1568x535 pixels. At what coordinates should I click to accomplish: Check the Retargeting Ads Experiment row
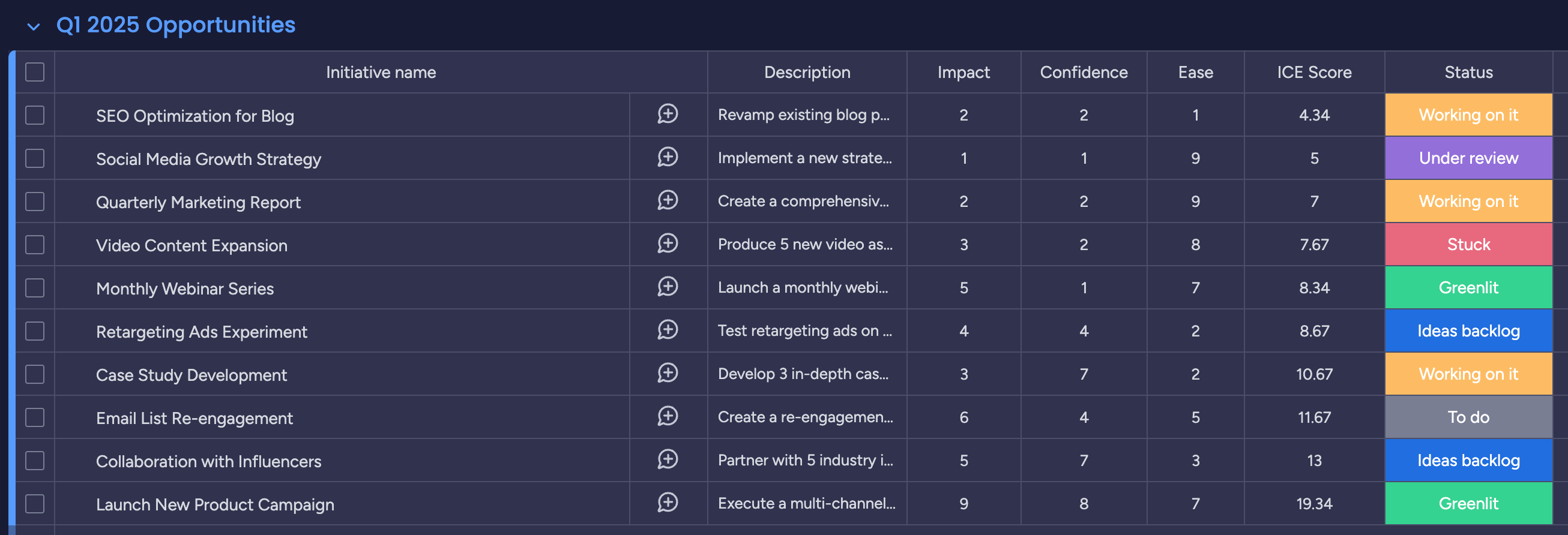pos(35,330)
